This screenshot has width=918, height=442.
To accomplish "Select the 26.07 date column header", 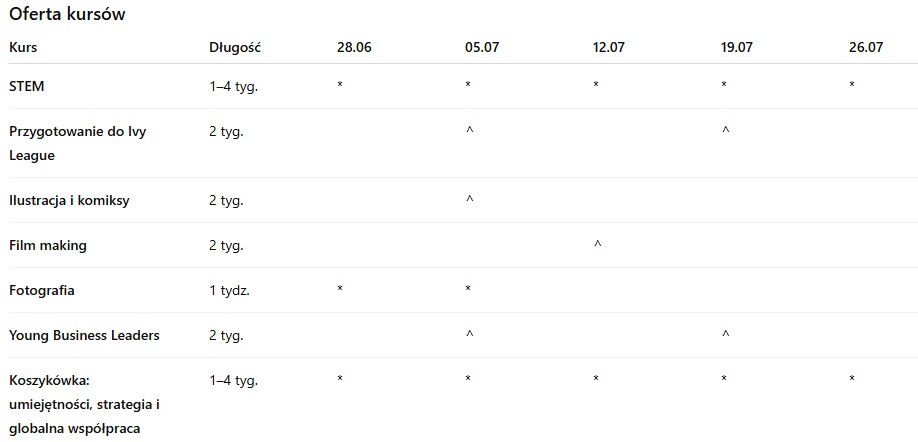I will [x=866, y=47].
